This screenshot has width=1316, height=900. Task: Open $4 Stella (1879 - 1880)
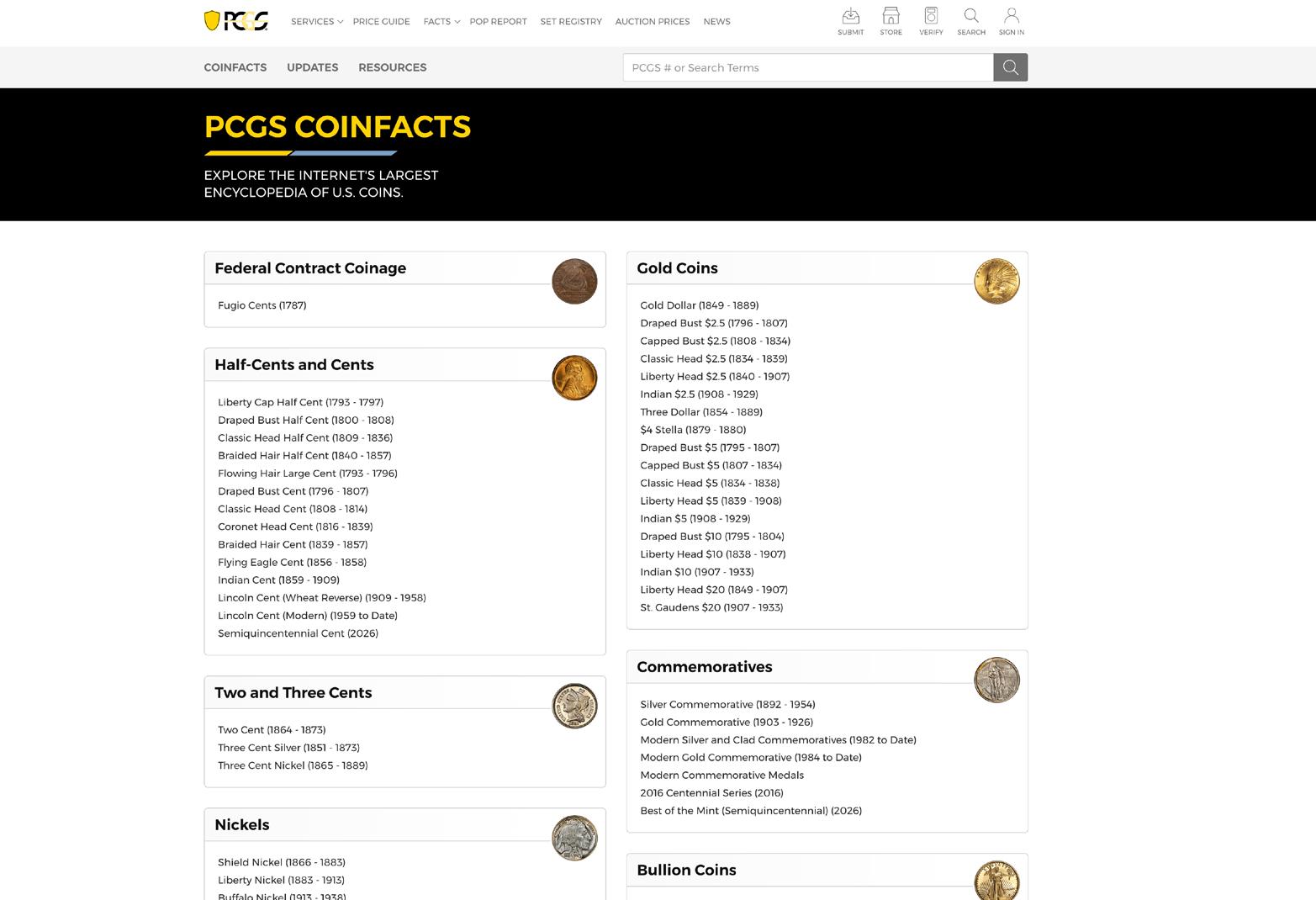(693, 430)
